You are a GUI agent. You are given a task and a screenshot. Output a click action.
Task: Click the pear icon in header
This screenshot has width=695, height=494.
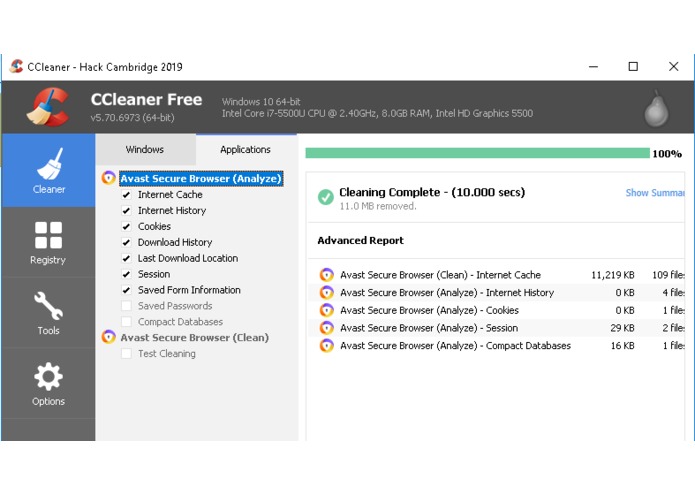click(x=656, y=109)
